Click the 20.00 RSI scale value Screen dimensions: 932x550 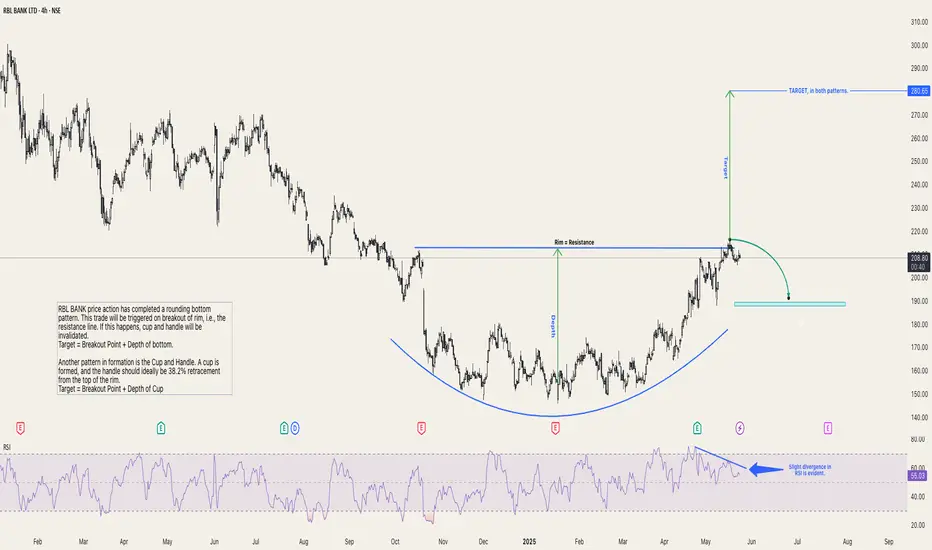(918, 526)
